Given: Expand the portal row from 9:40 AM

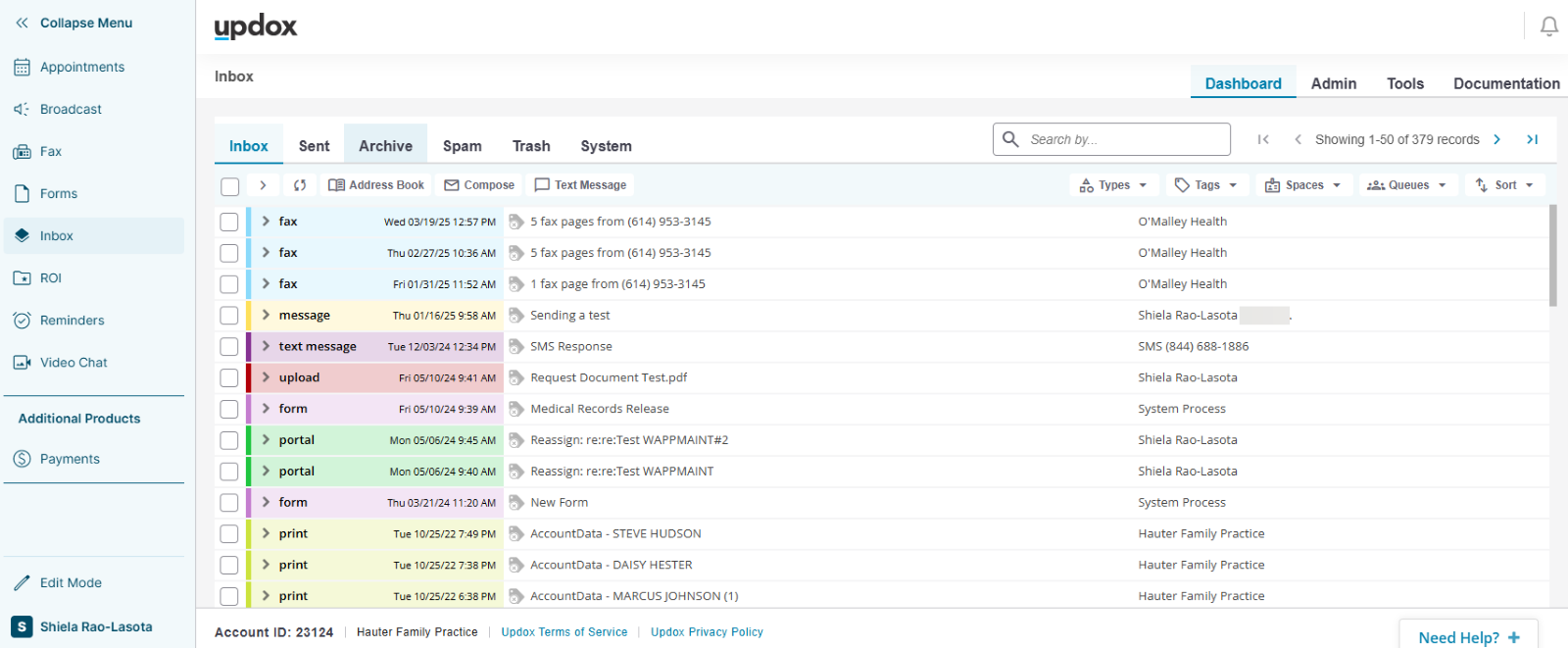Looking at the screenshot, I should pyautogui.click(x=266, y=471).
